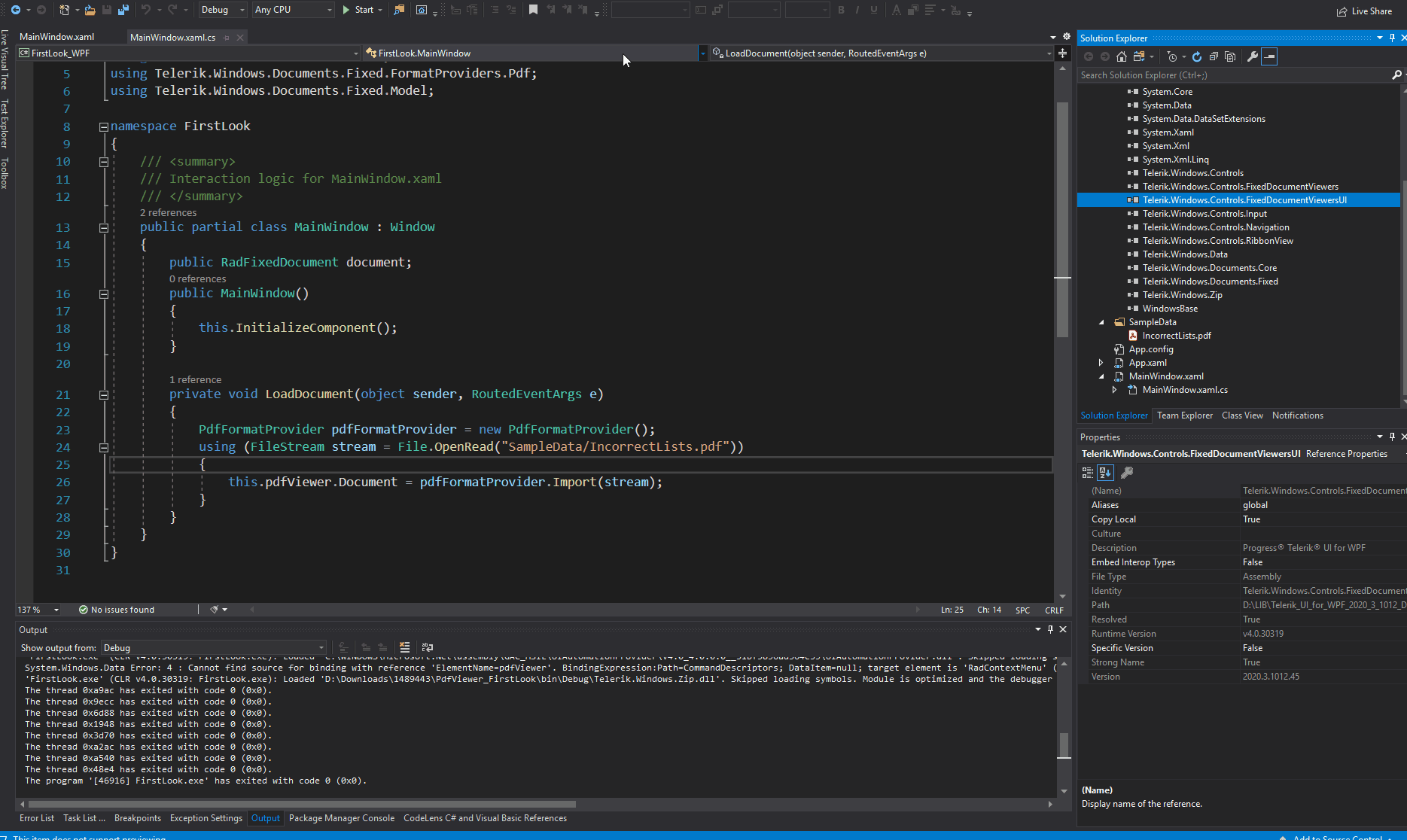Toggle Word Wrap in Output panel

(x=428, y=647)
